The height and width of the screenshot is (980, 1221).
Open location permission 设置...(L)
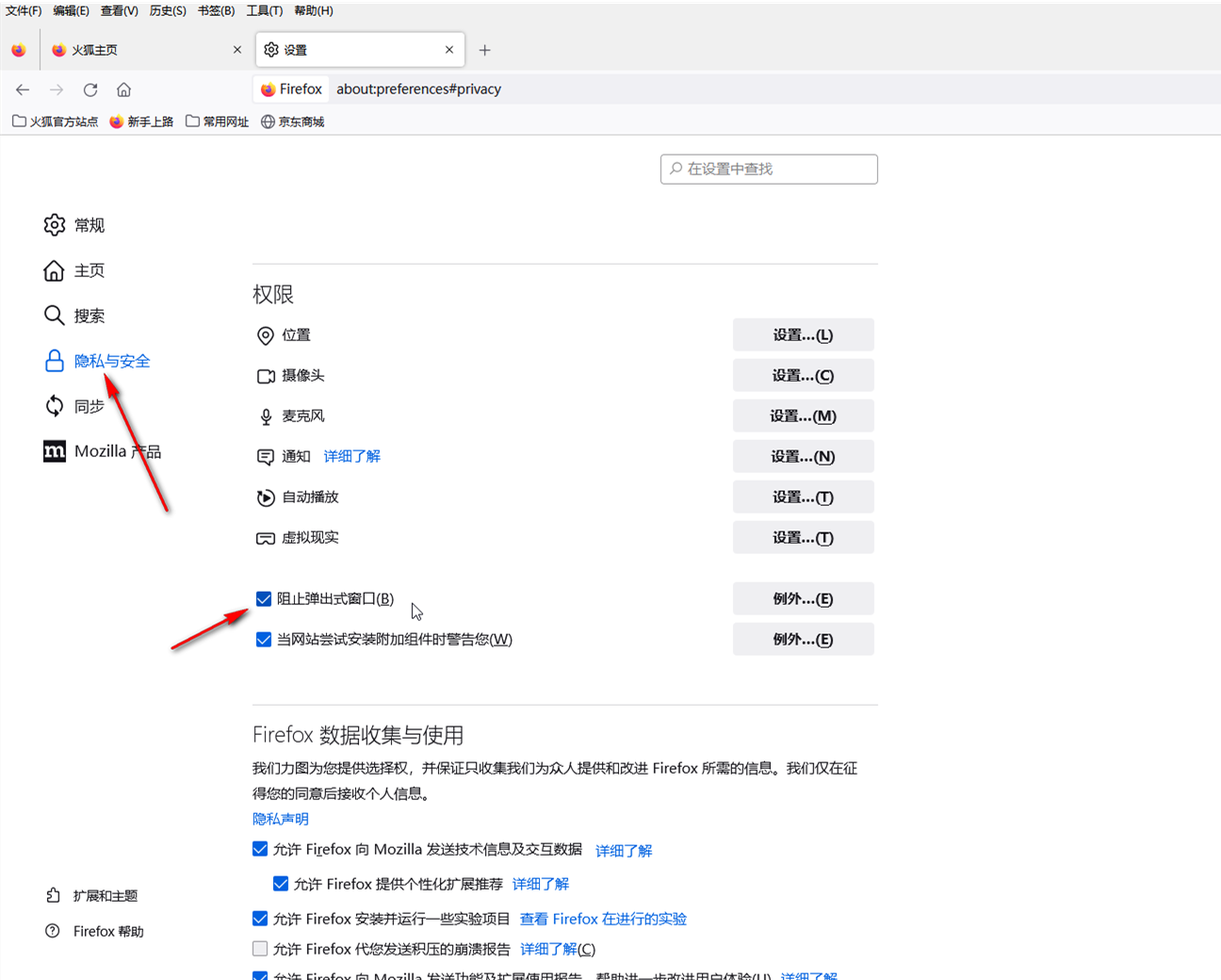[804, 335]
